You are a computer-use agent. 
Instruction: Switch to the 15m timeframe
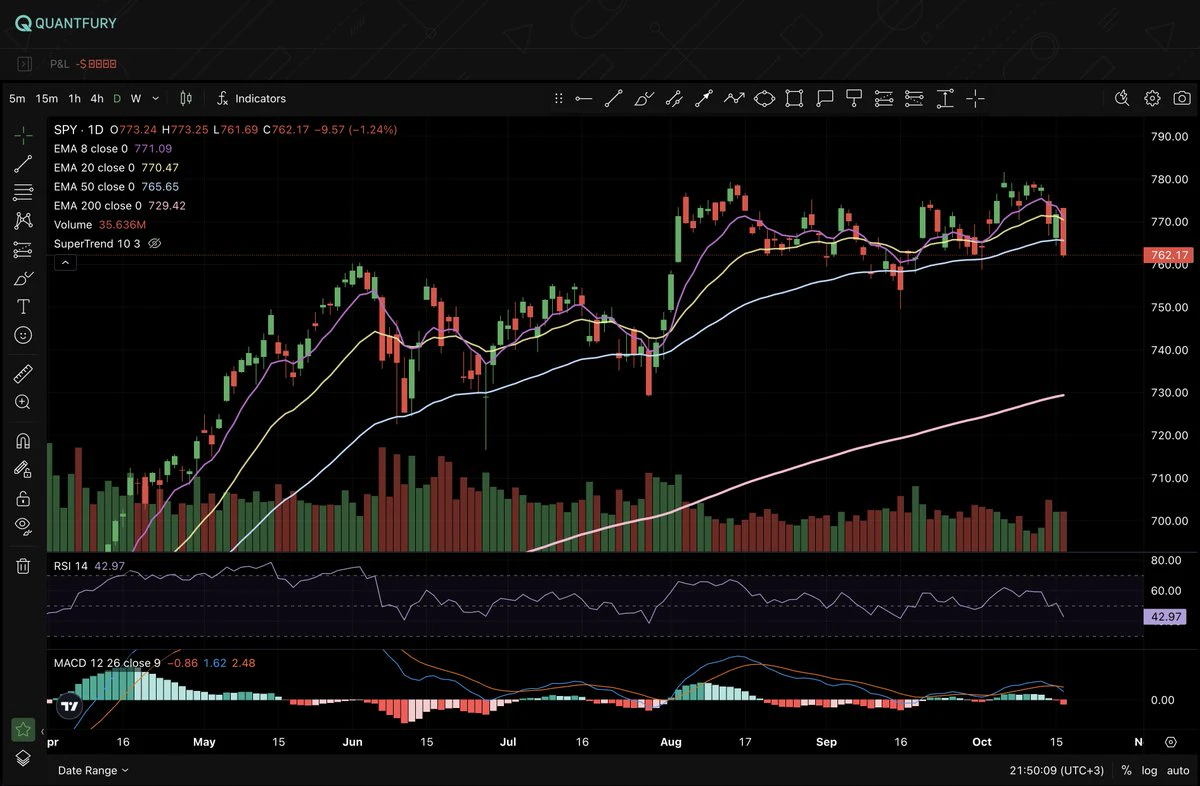click(47, 98)
